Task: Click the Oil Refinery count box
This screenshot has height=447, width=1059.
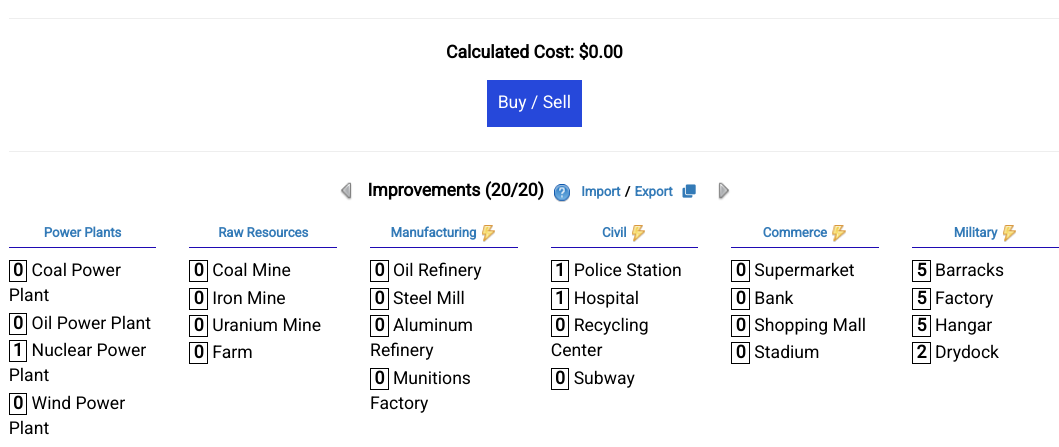Action: [379, 271]
